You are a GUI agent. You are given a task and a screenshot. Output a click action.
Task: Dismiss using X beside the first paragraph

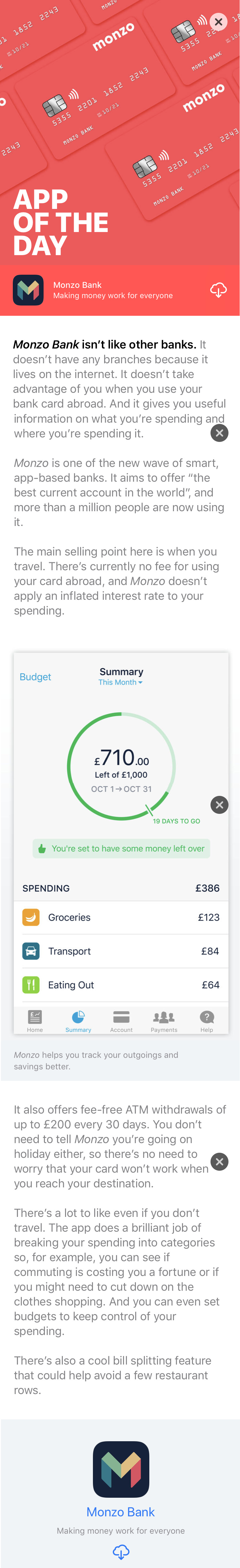pos(219,433)
